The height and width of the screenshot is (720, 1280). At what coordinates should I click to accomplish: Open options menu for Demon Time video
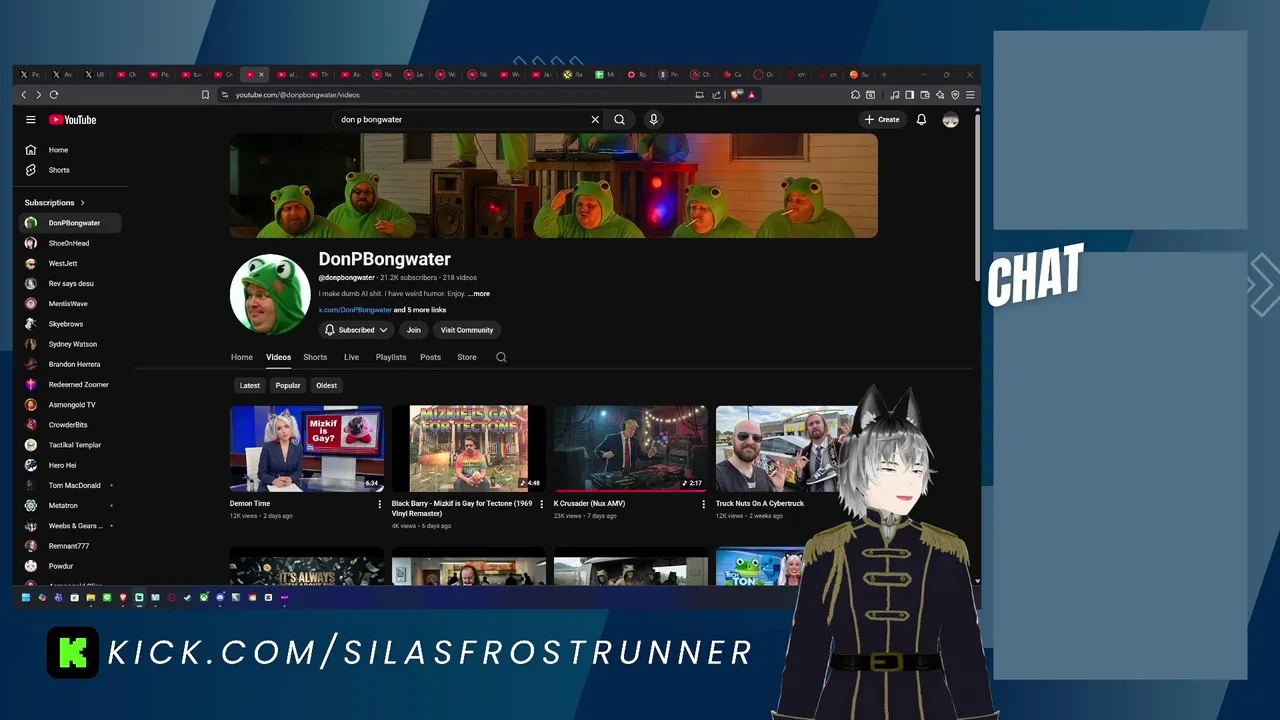click(379, 504)
